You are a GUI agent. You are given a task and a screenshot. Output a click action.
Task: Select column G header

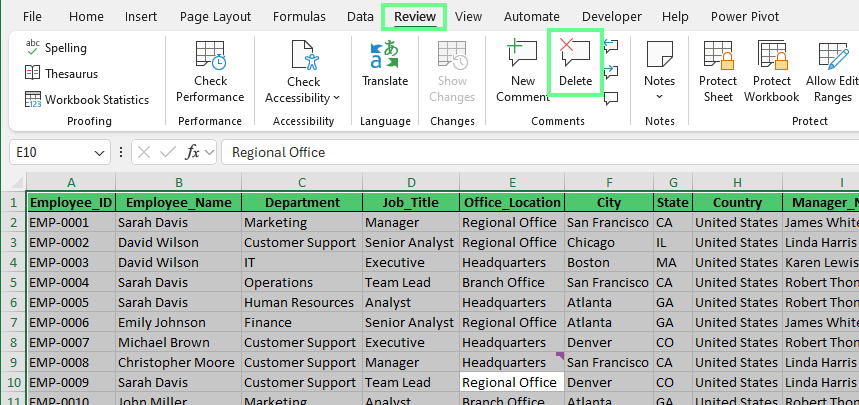click(x=673, y=182)
